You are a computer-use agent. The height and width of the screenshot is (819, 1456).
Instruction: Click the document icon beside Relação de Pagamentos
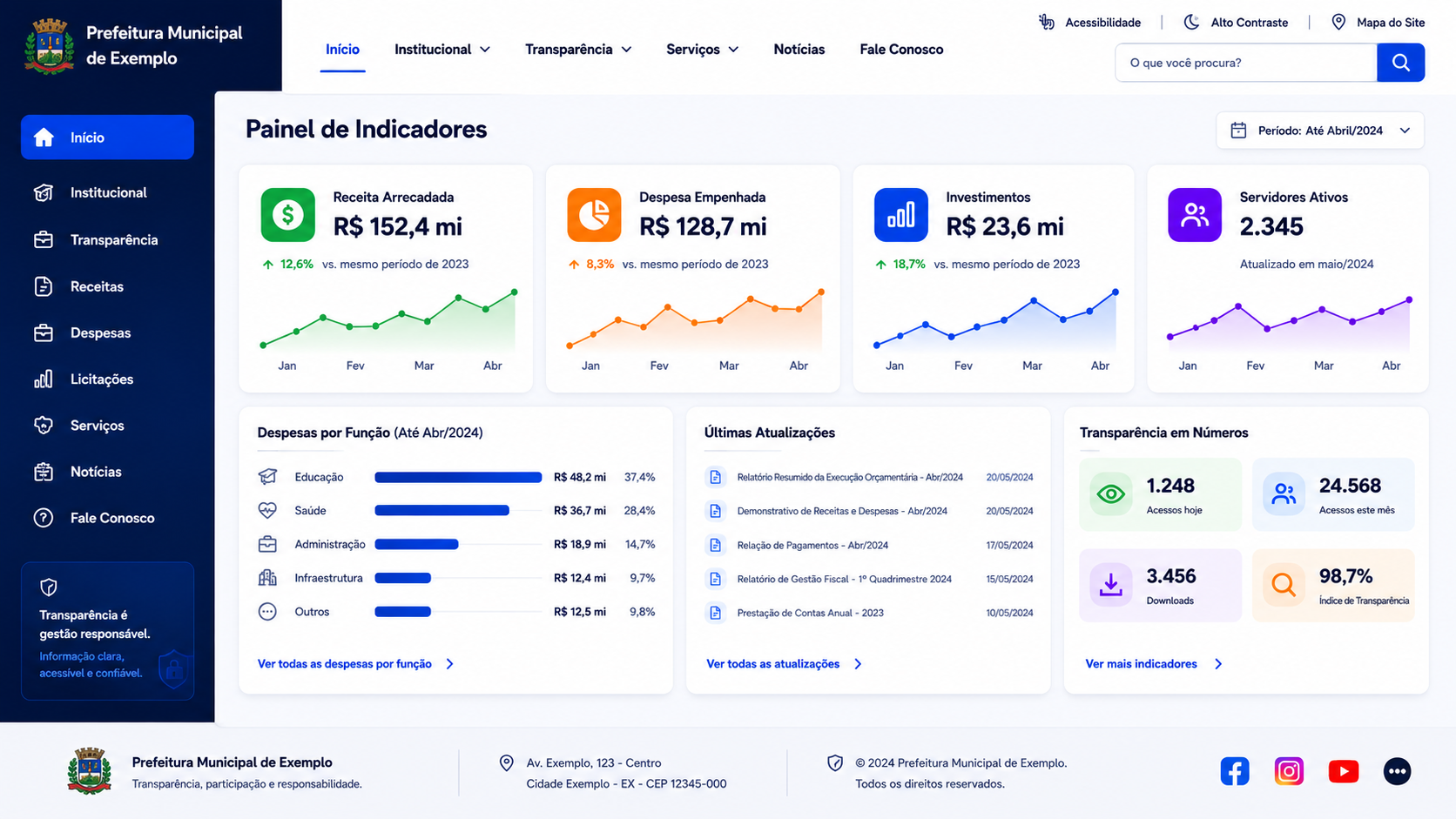coord(715,545)
